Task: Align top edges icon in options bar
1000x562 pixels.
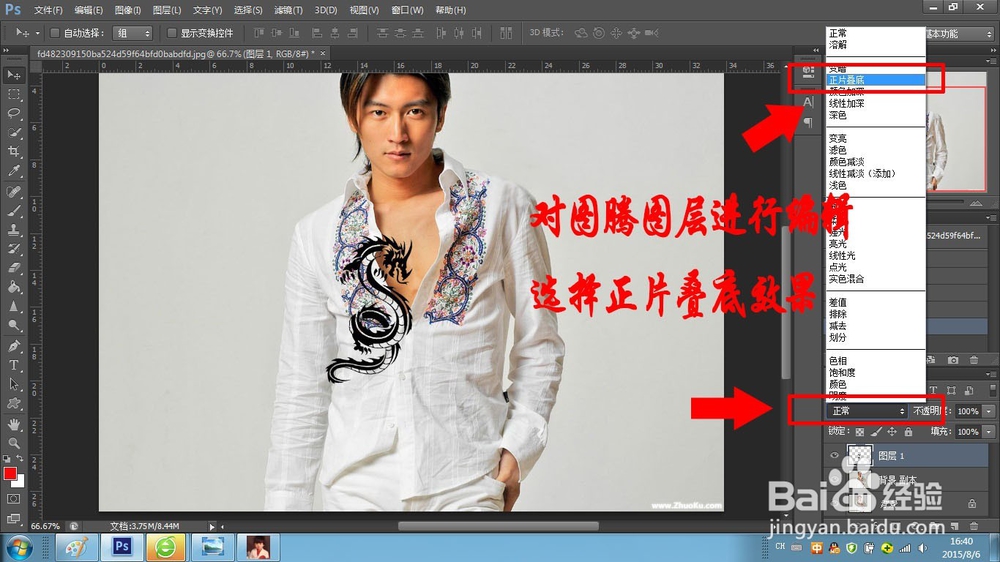Action: 259,33
